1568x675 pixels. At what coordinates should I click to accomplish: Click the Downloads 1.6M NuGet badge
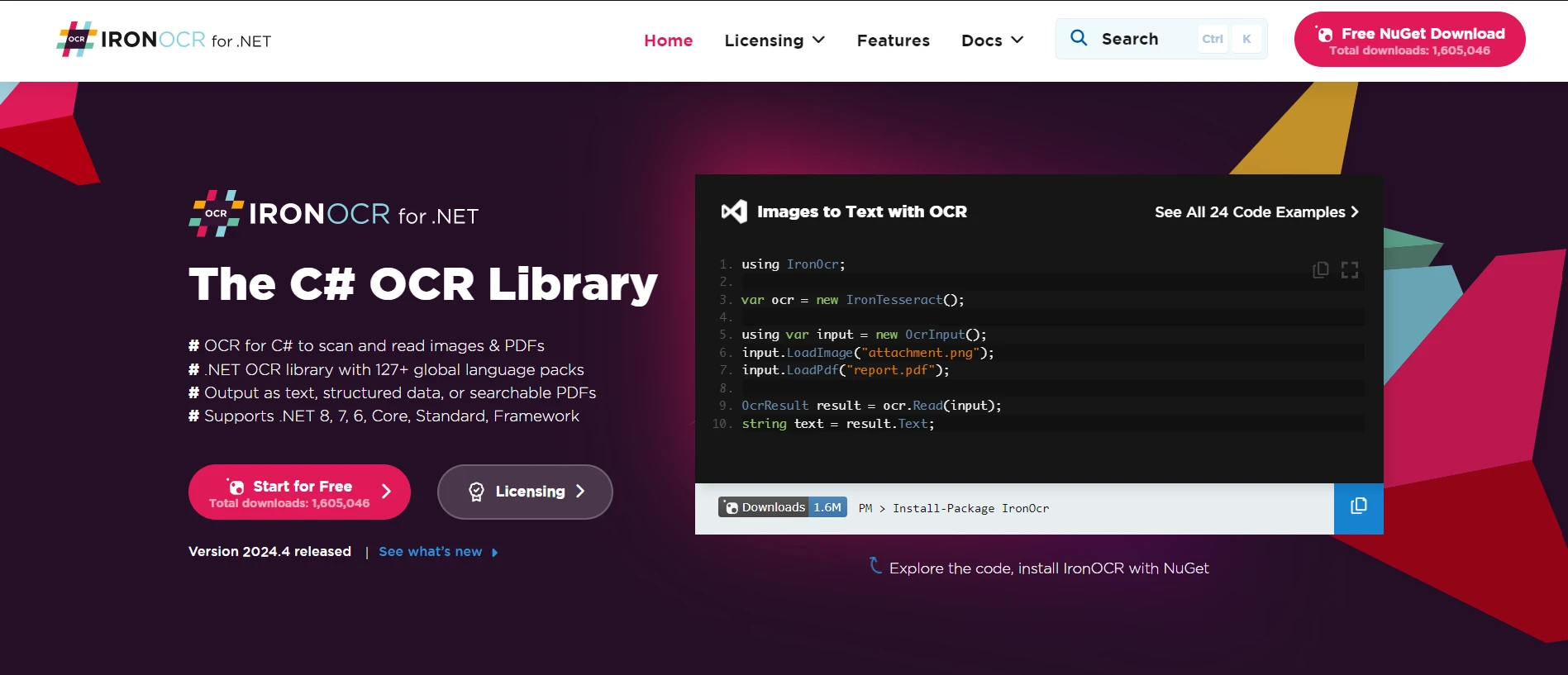tap(782, 507)
